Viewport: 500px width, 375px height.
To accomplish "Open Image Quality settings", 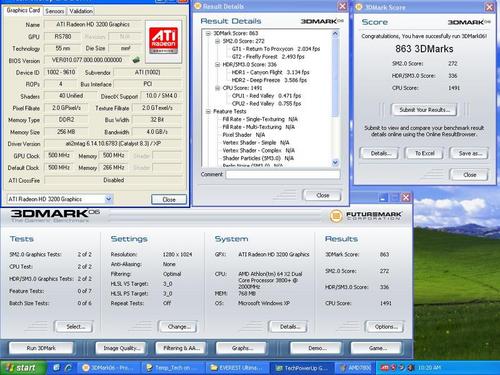I will tap(121, 348).
